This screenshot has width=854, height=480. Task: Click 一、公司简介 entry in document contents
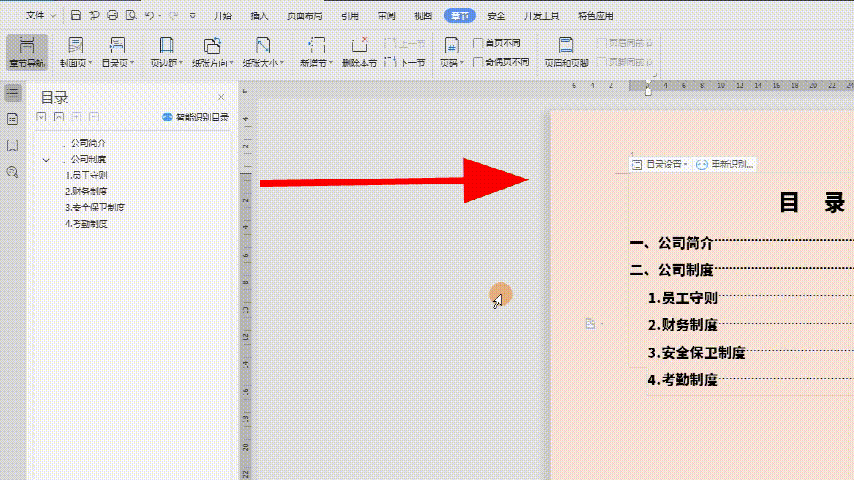pyautogui.click(x=671, y=243)
